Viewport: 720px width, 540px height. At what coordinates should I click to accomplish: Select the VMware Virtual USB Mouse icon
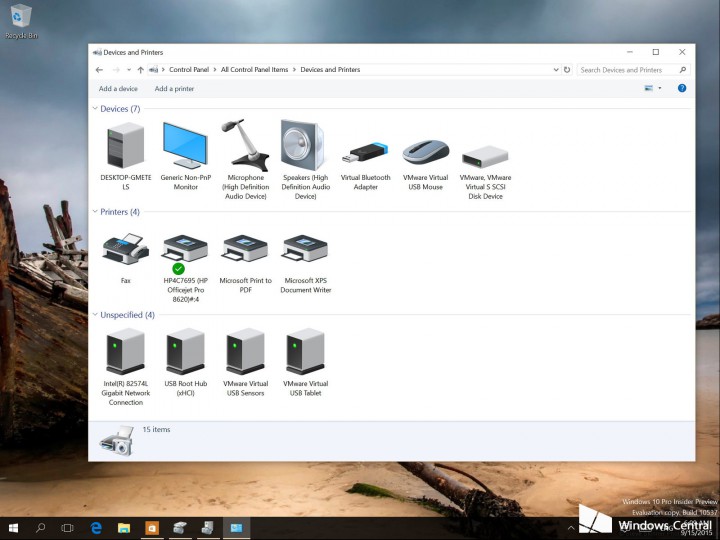click(426, 152)
